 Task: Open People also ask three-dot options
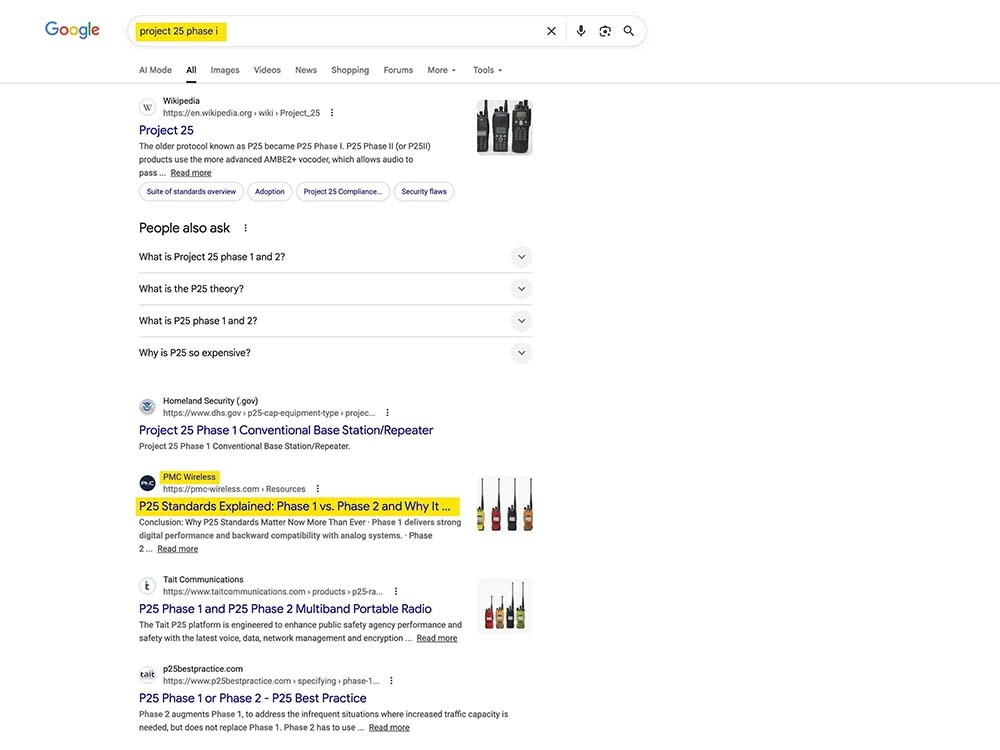tap(246, 228)
